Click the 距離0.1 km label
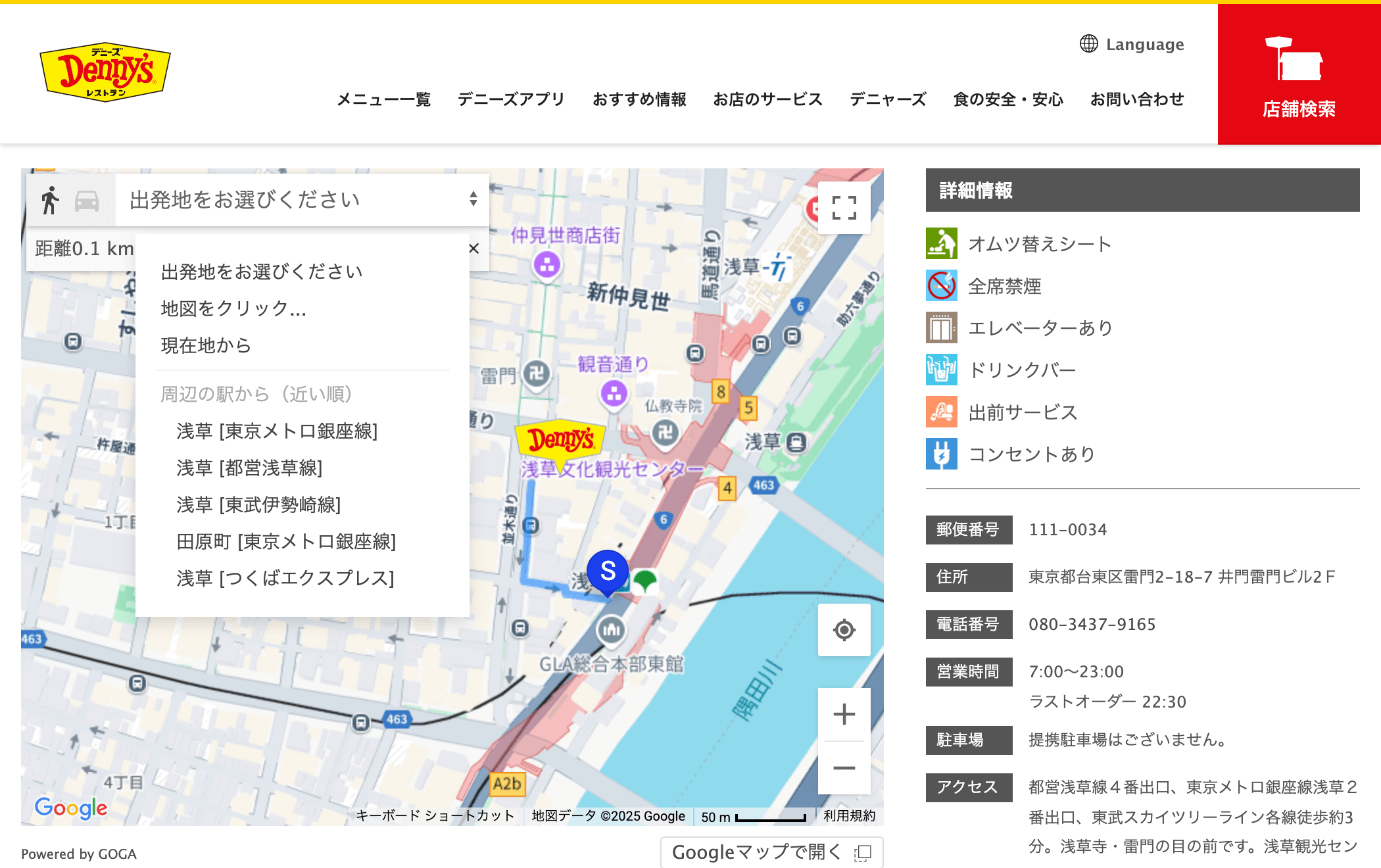 pyautogui.click(x=84, y=249)
